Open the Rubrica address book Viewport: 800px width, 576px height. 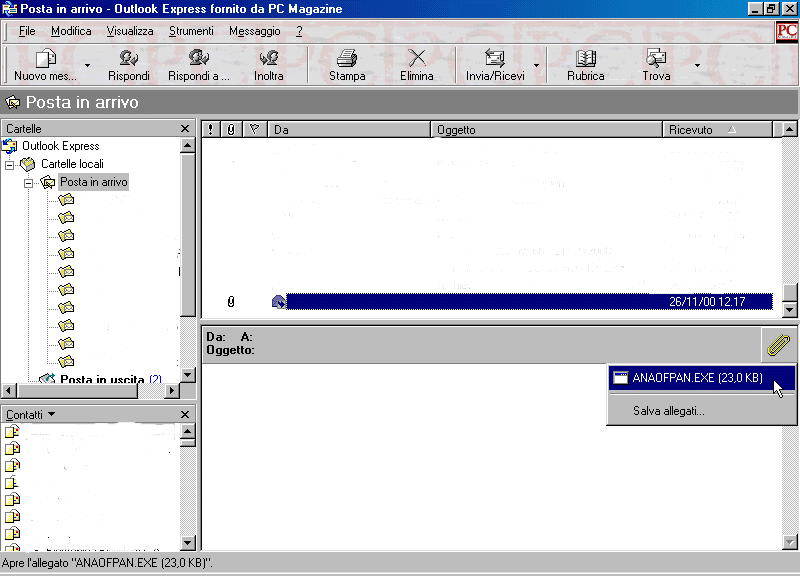coord(585,64)
